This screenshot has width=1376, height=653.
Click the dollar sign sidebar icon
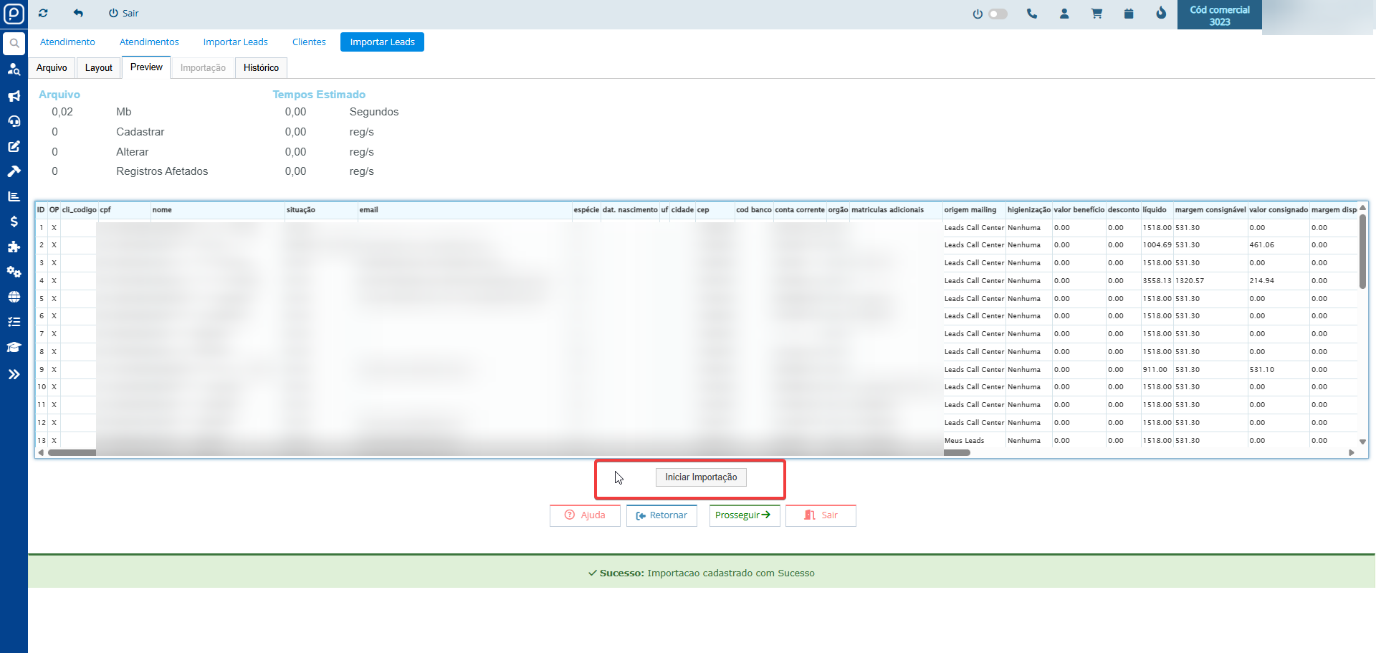point(14,222)
